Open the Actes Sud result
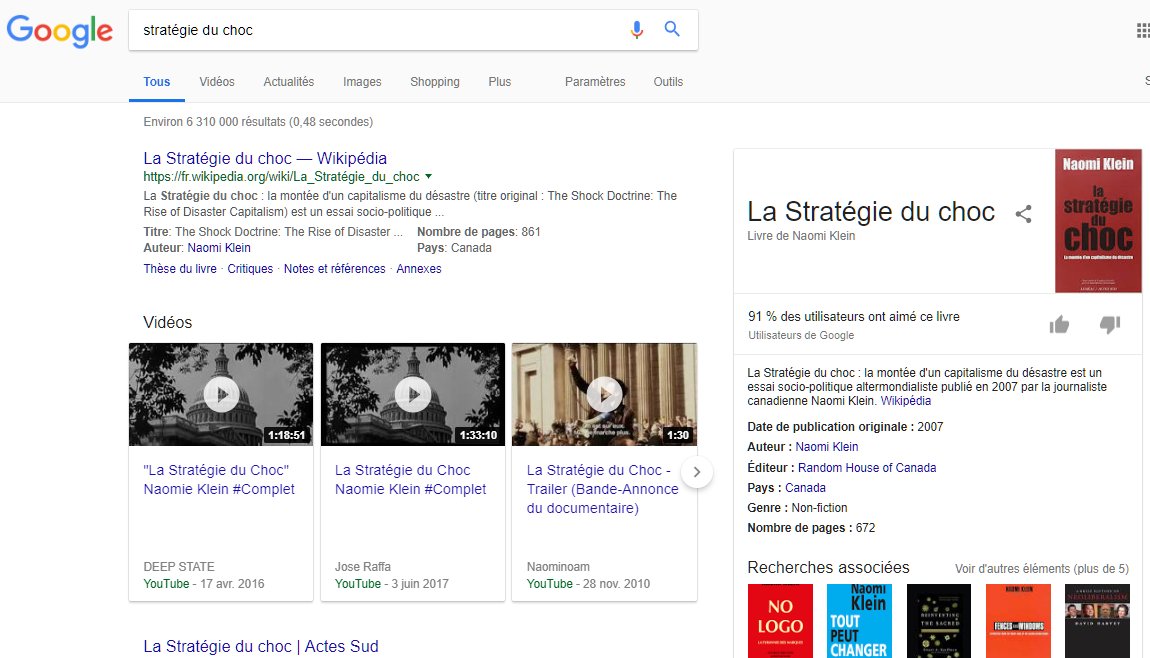1150x658 pixels. 260,646
